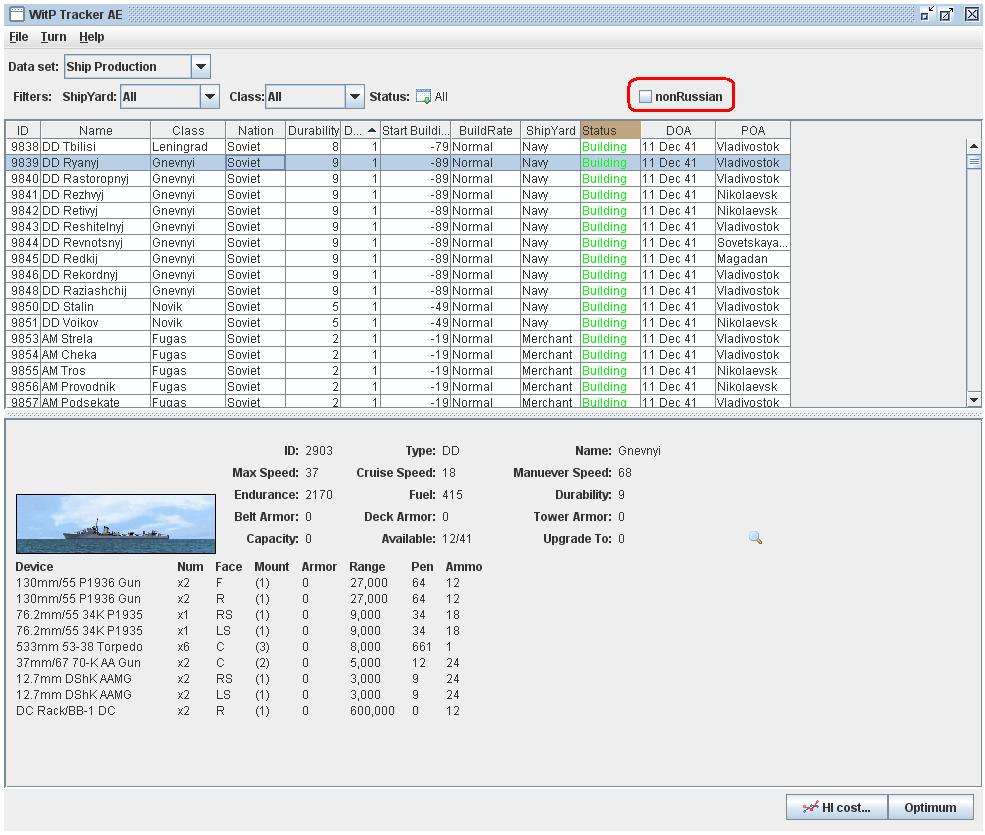This screenshot has width=985, height=835.
Task: Open the Help menu
Action: [92, 37]
